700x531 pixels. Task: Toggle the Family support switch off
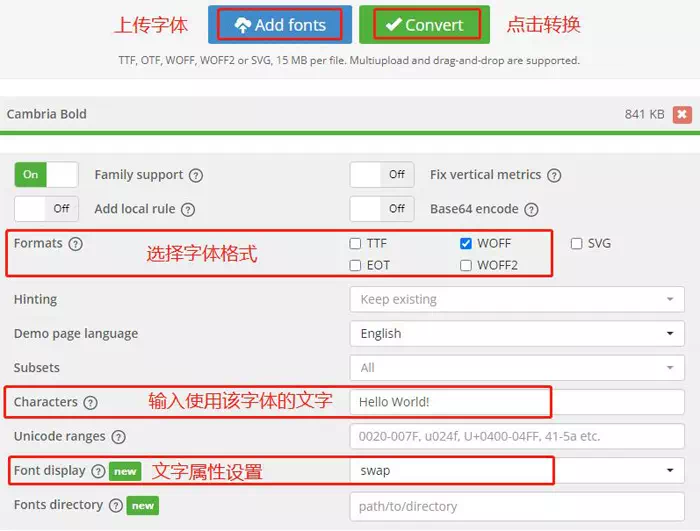click(x=46, y=175)
